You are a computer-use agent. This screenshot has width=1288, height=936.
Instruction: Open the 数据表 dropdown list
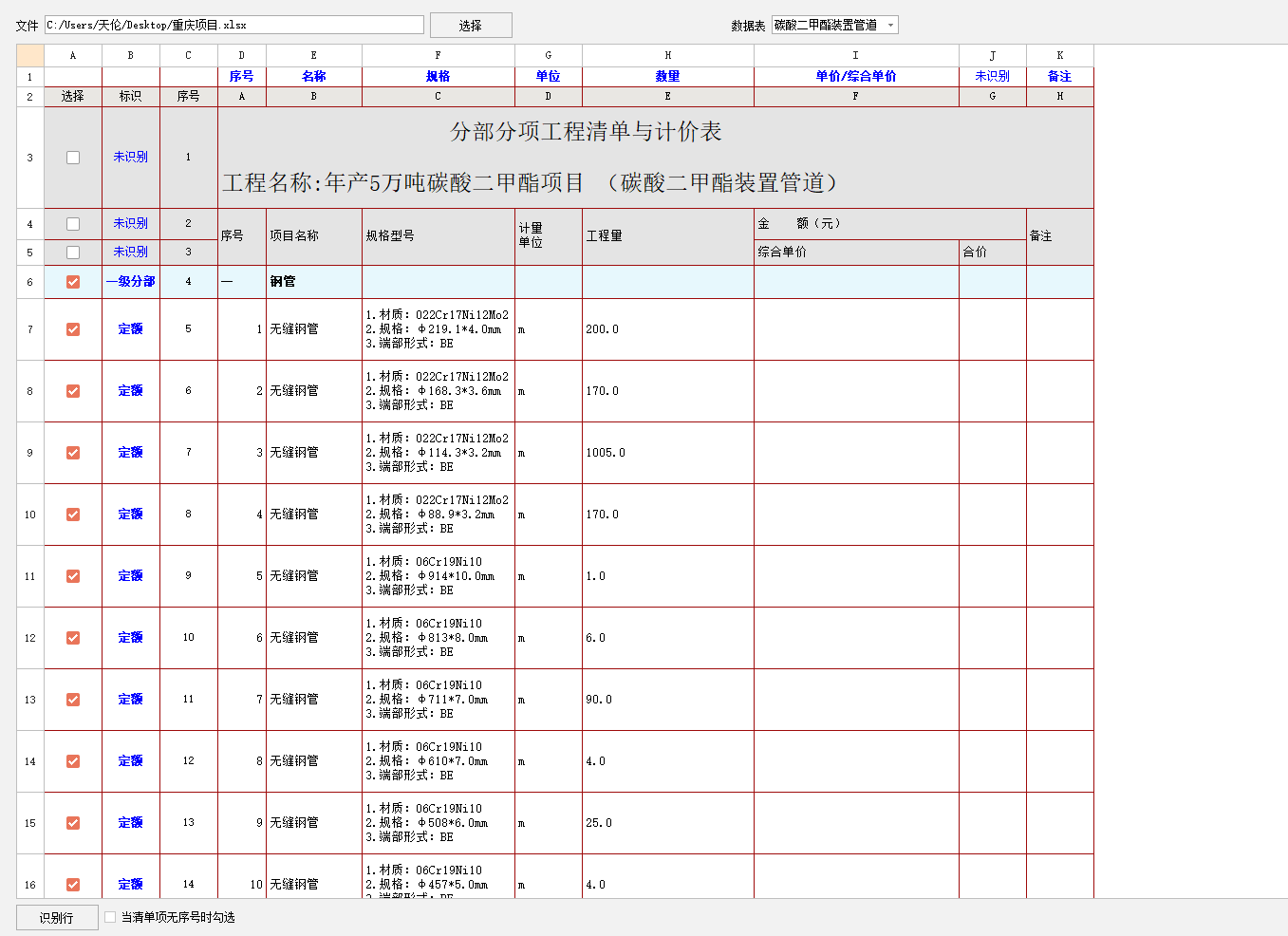tap(834, 25)
